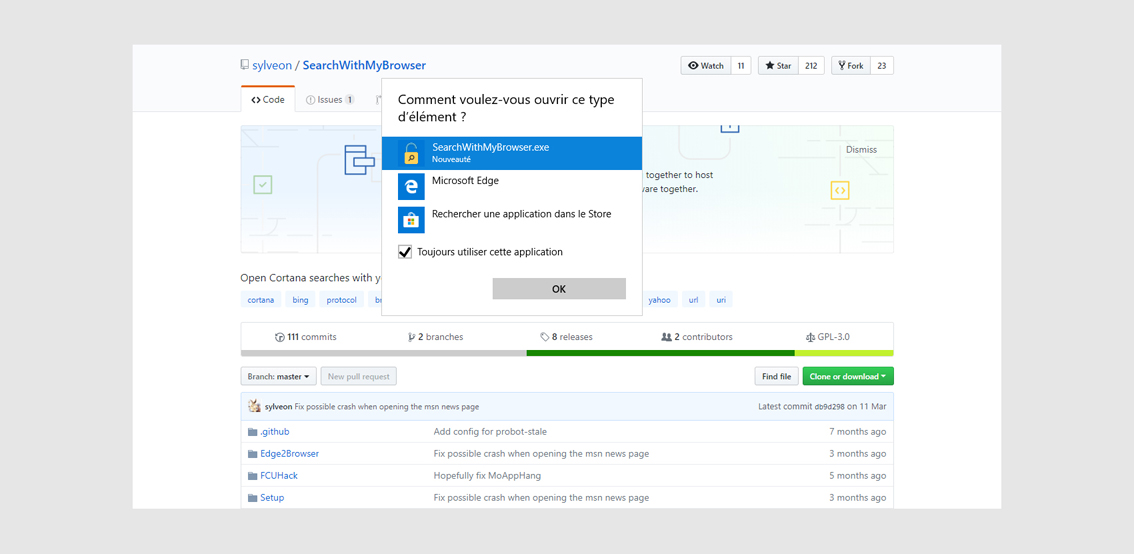Viewport: 1134px width, 554px height.
Task: Open the .github folder
Action: (x=275, y=432)
